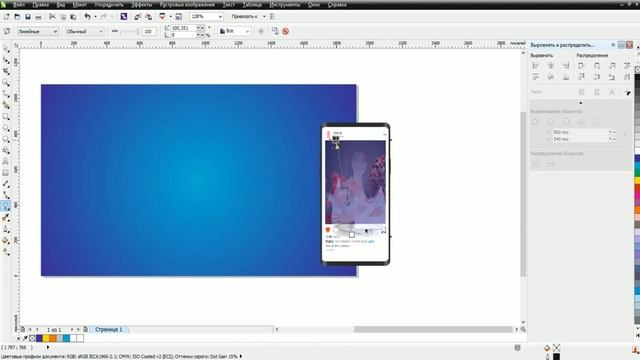The image size is (640, 360).
Task: Click the Cut scissors icon
Action: click(x=52, y=17)
